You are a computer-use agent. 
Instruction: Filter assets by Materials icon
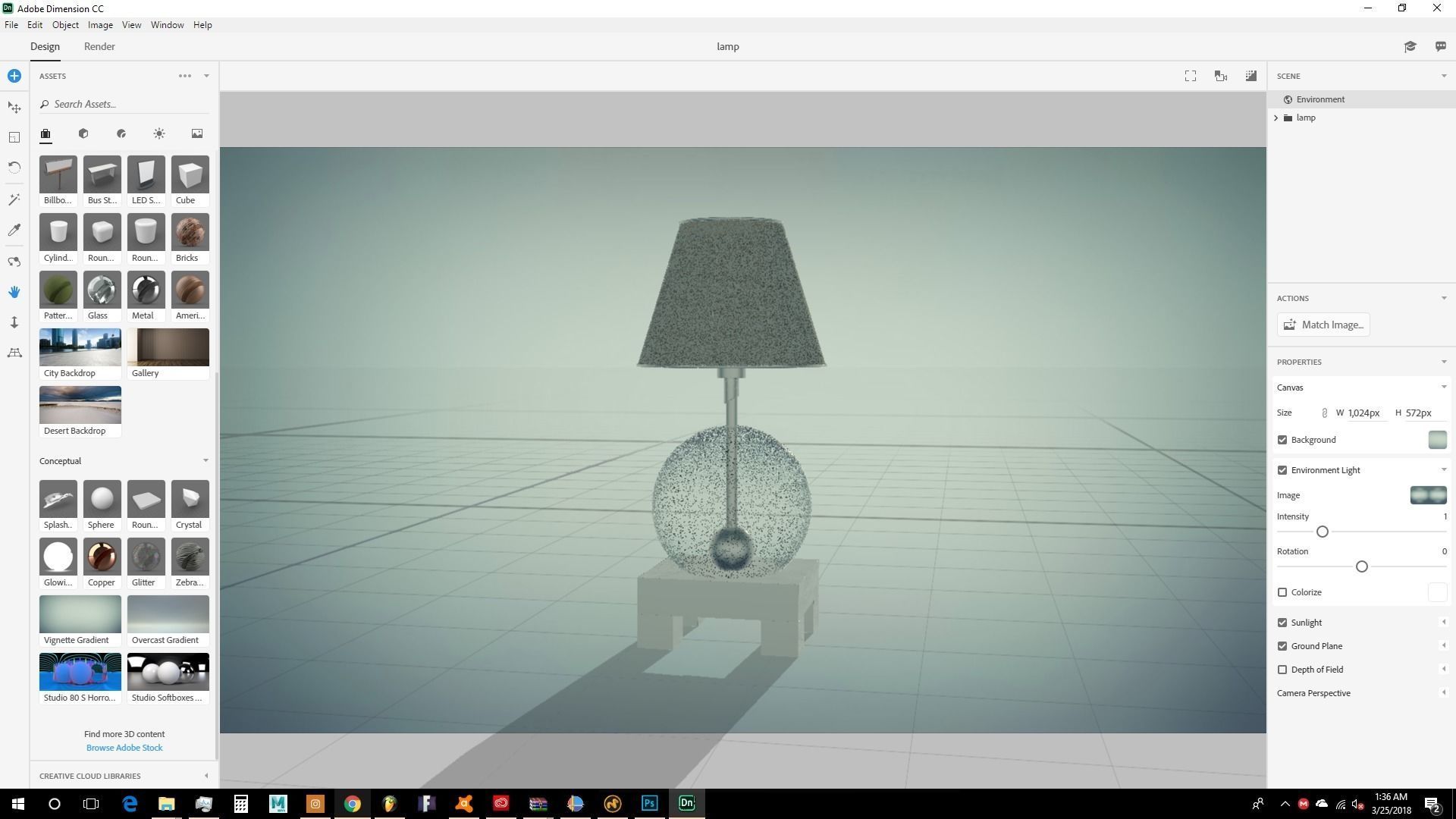121,133
